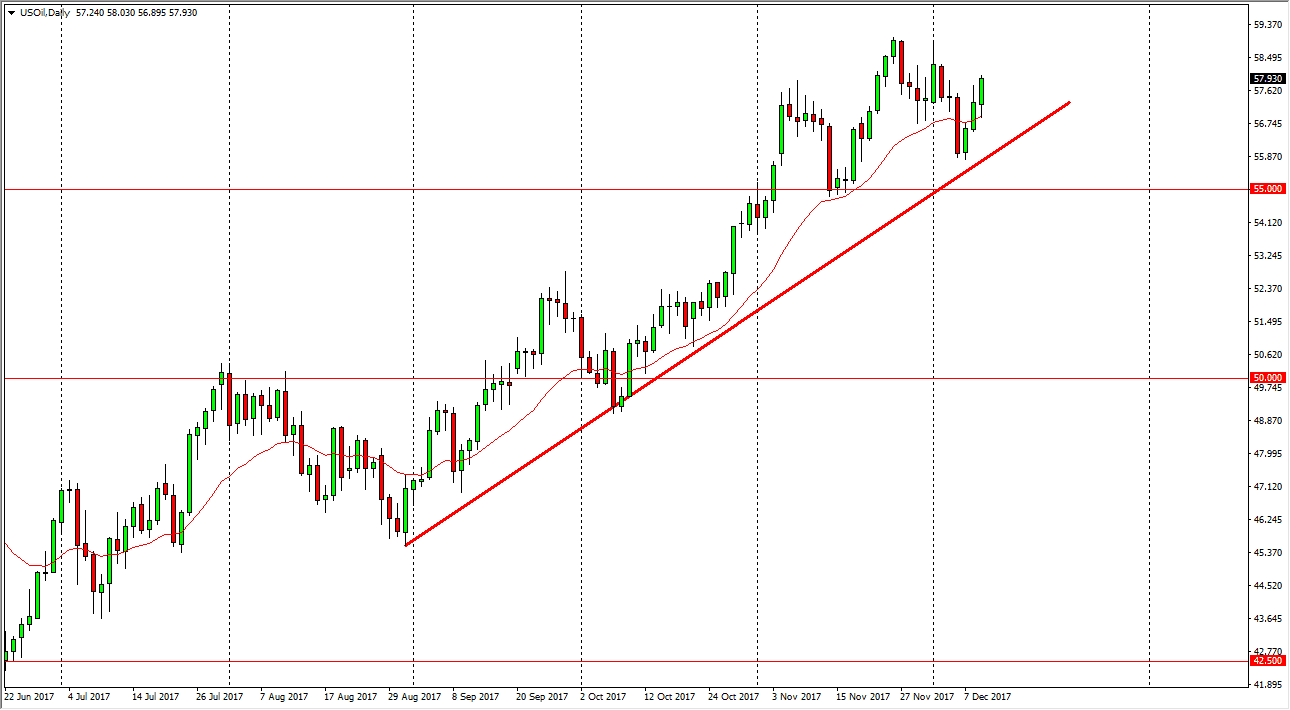
Task: Click the 26 Jul 2017 date label
Action: click(220, 696)
